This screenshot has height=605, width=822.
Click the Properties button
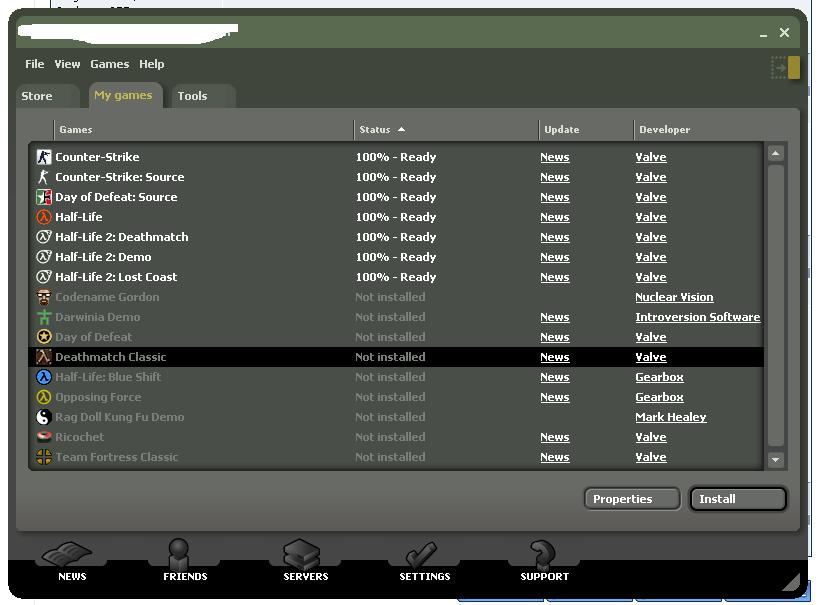632,499
